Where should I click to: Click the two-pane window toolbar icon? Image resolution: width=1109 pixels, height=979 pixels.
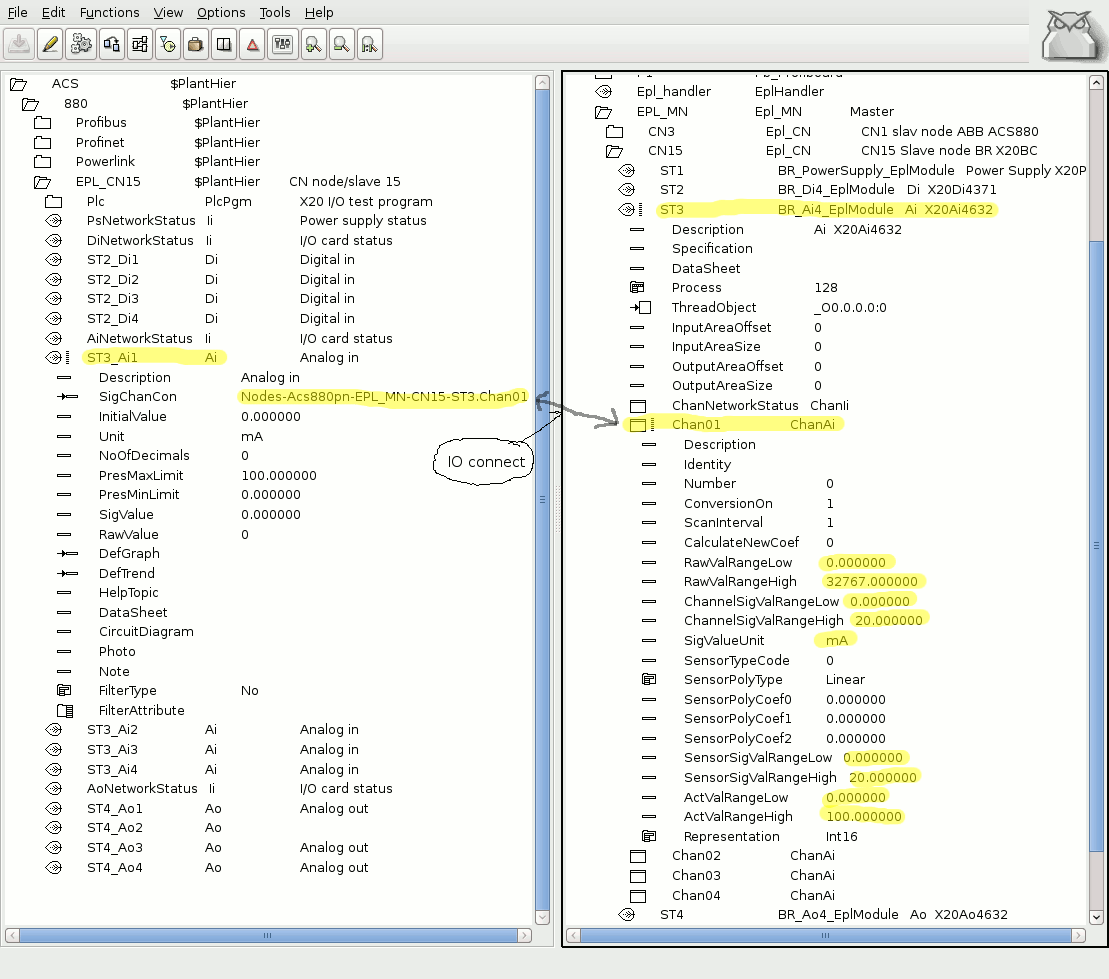(224, 45)
